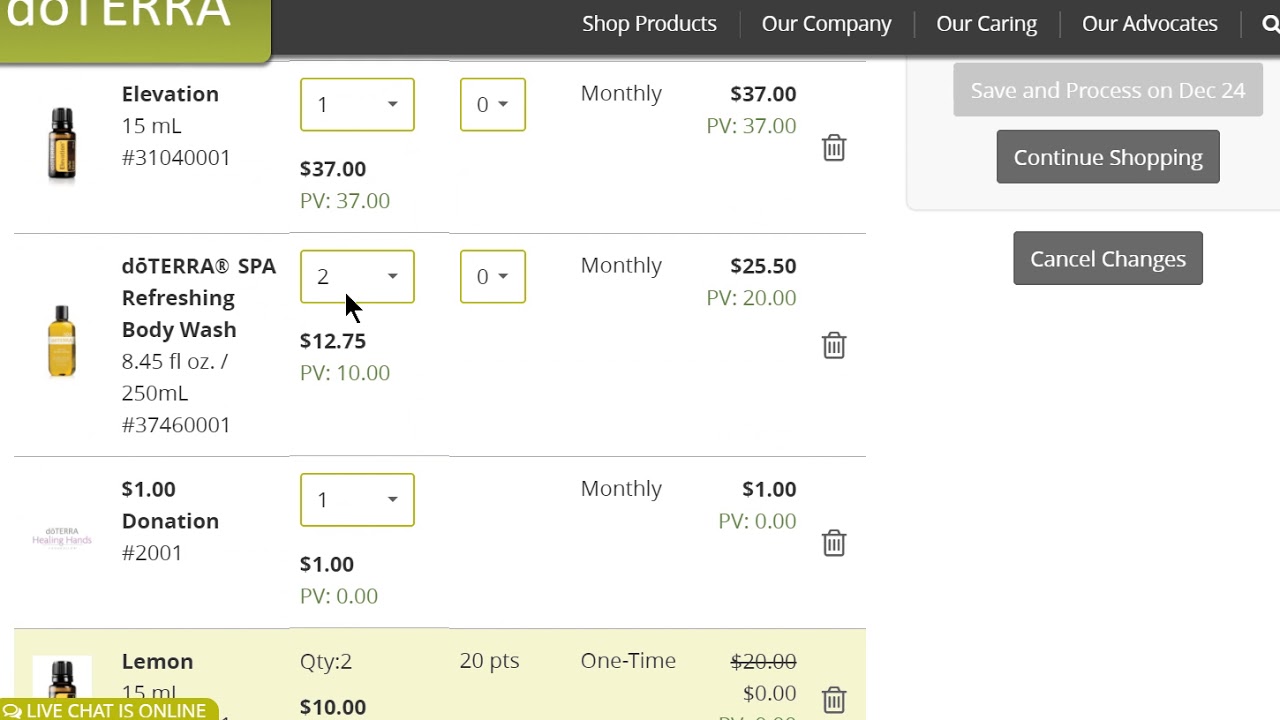
Task: Remove the SPA Refreshing Body Wash item
Action: (834, 345)
